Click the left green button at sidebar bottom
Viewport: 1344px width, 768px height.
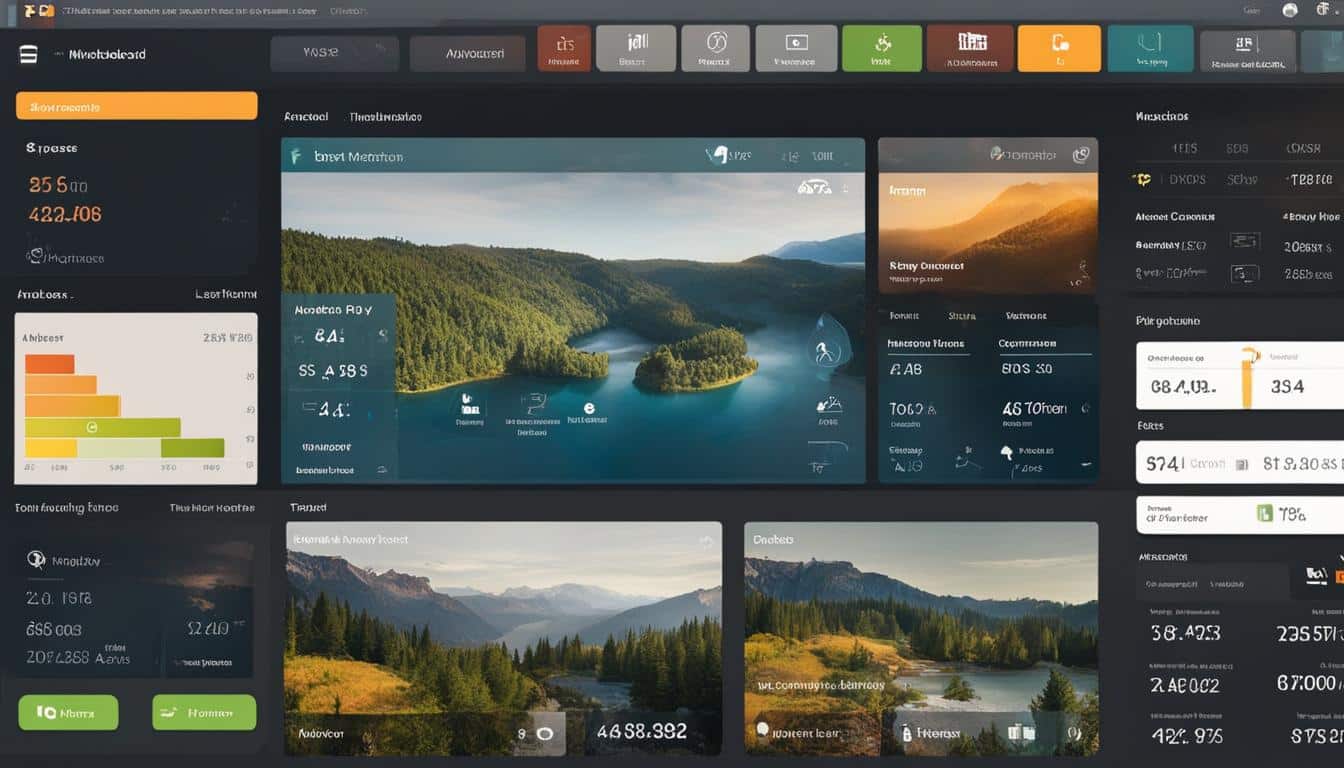click(x=68, y=713)
